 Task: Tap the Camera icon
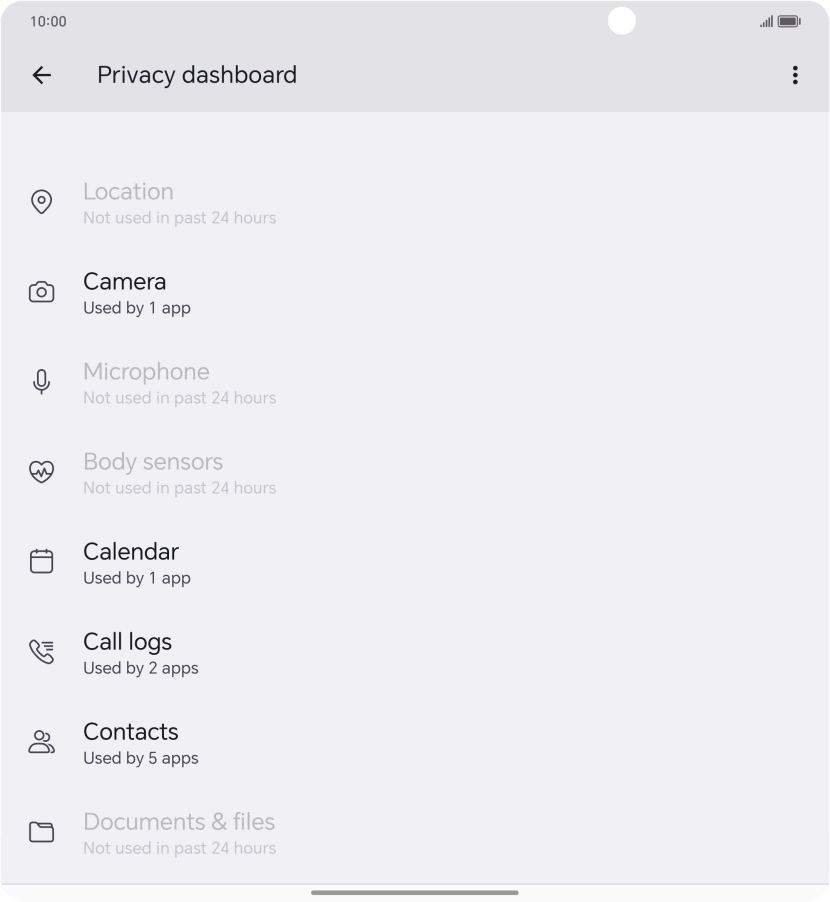click(x=41, y=292)
